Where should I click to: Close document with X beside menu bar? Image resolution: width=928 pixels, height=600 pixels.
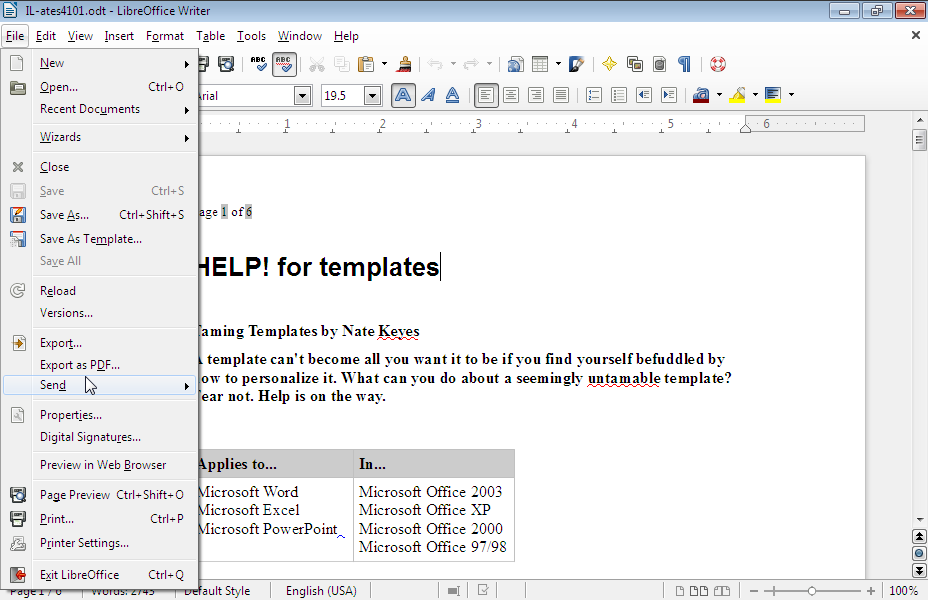tap(916, 36)
